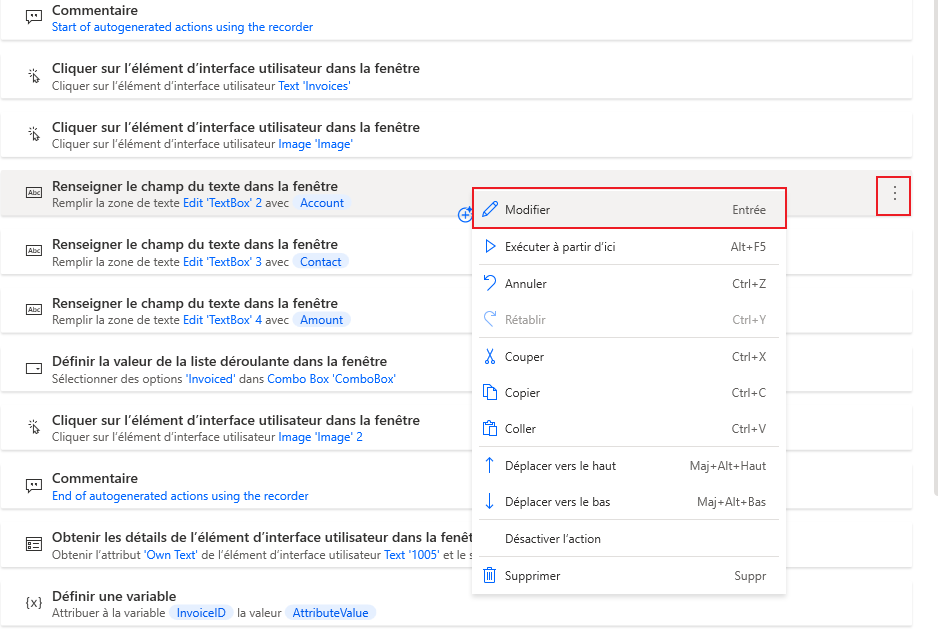Select 'Exécuter à partir d'ici' menu entry
The image size is (938, 632).
(x=629, y=247)
